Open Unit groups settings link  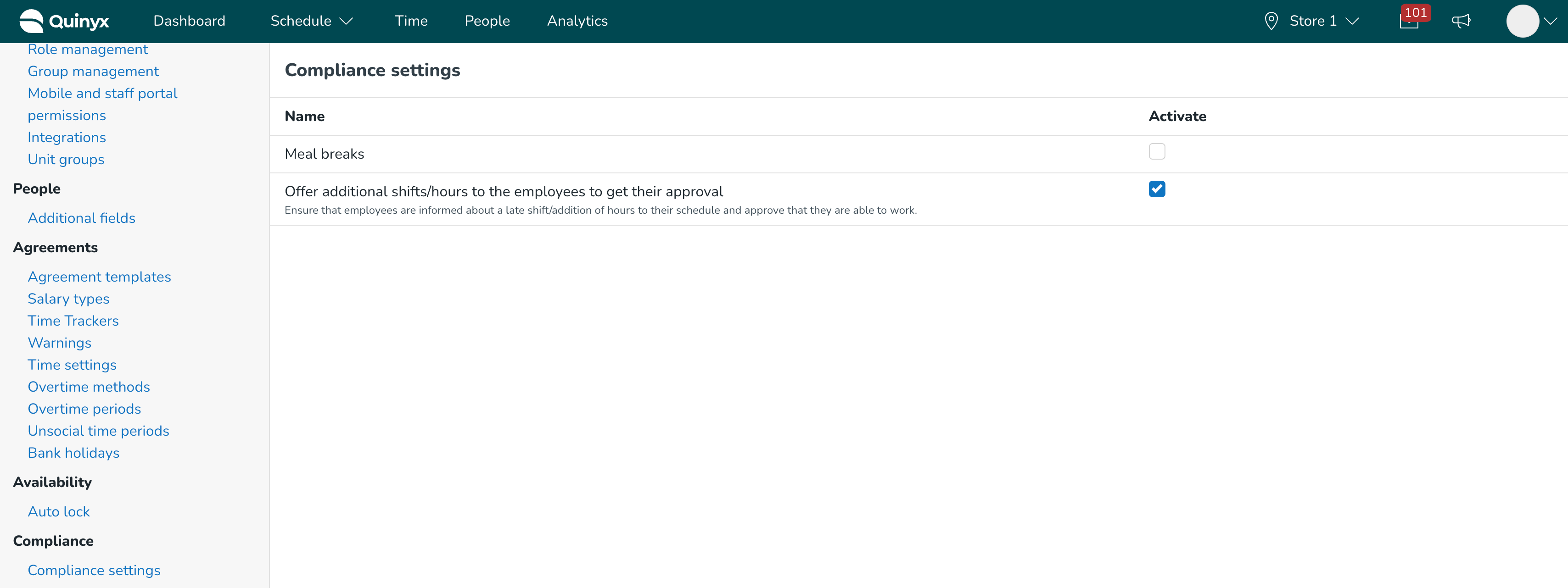[x=67, y=159]
